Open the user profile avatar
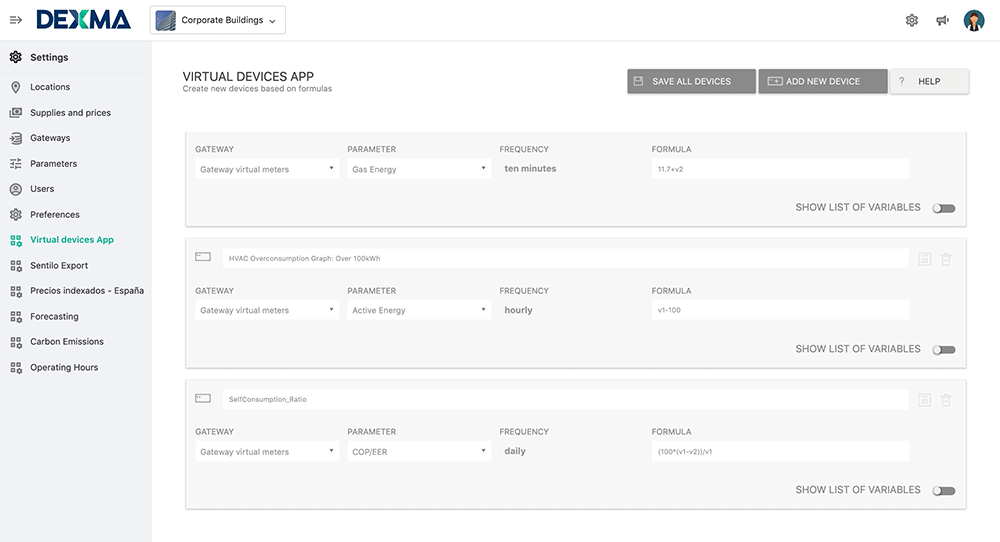Image resolution: width=1000 pixels, height=542 pixels. click(974, 20)
